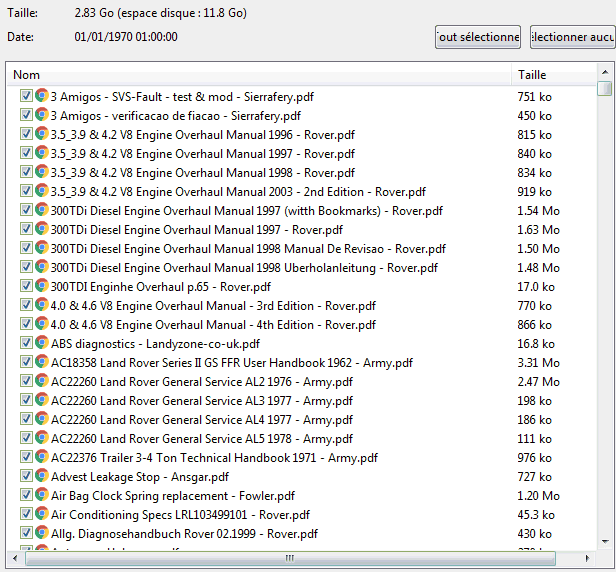This screenshot has height=572, width=616.
Task: Click the icon of 300TDi Manual 1997 - Rover.pdf (1.63 Mo)
Action: coord(42,229)
